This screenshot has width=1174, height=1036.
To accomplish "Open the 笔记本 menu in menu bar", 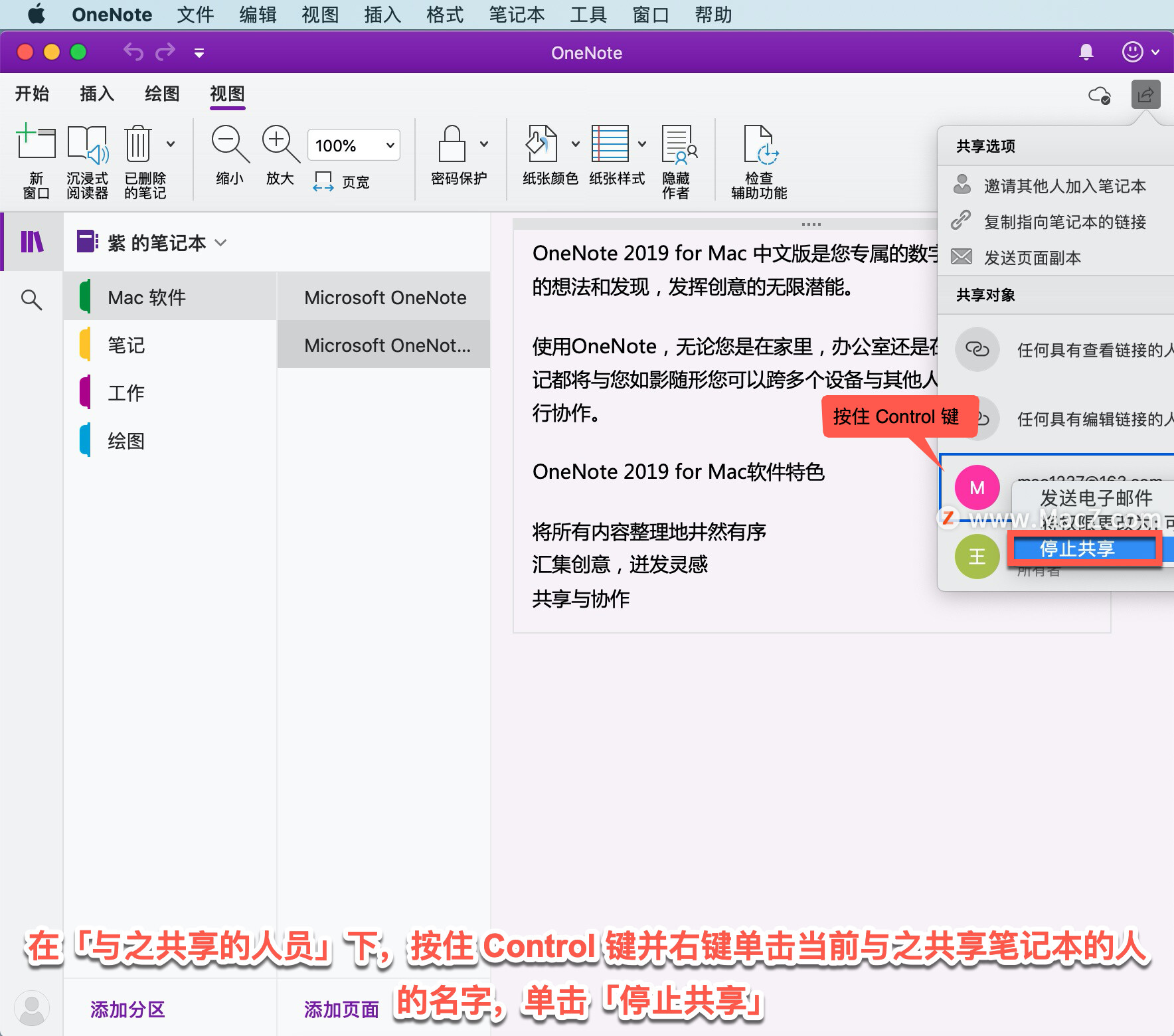I will pyautogui.click(x=517, y=14).
